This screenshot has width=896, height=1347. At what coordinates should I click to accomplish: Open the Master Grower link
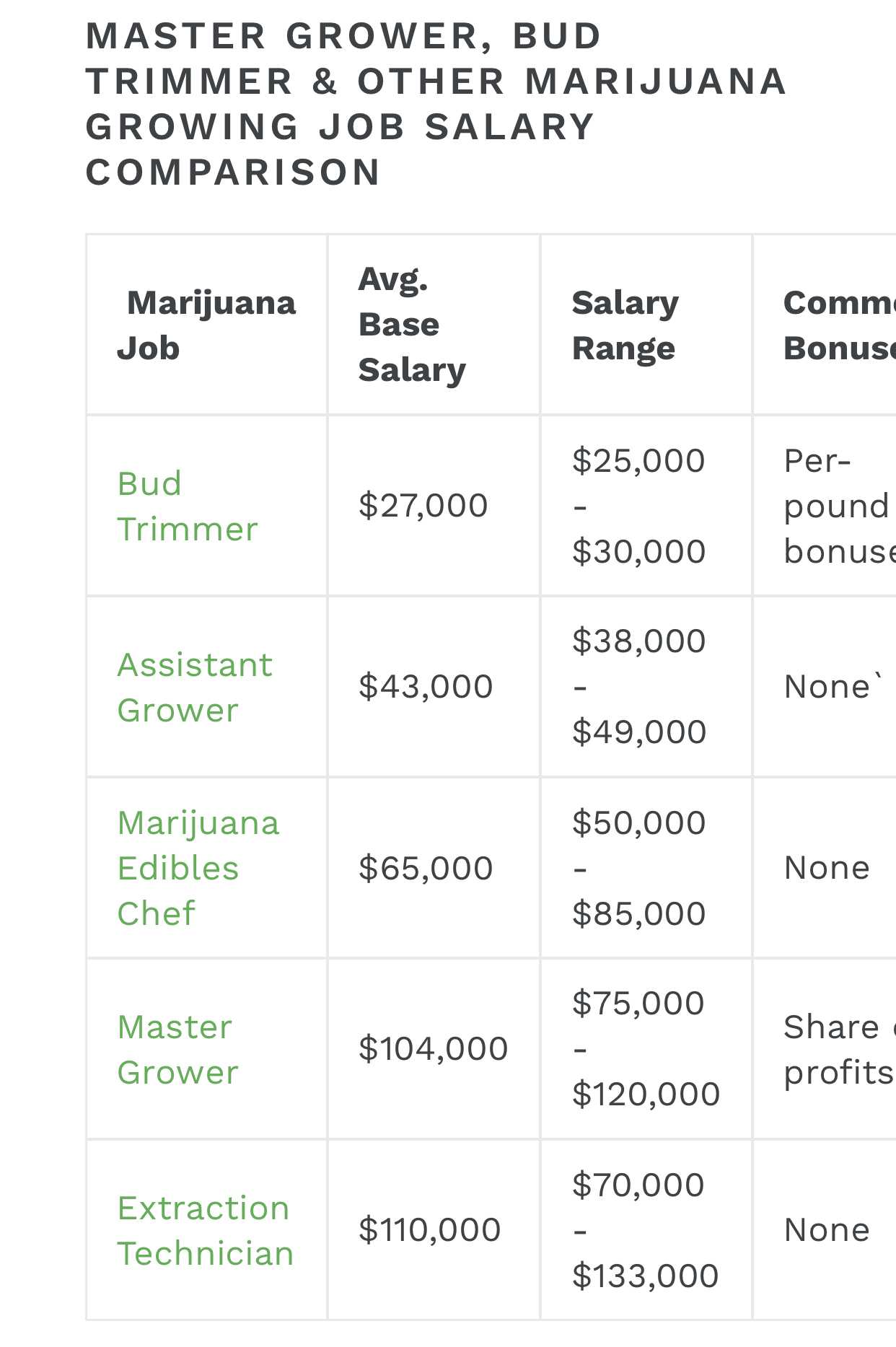tap(177, 1049)
